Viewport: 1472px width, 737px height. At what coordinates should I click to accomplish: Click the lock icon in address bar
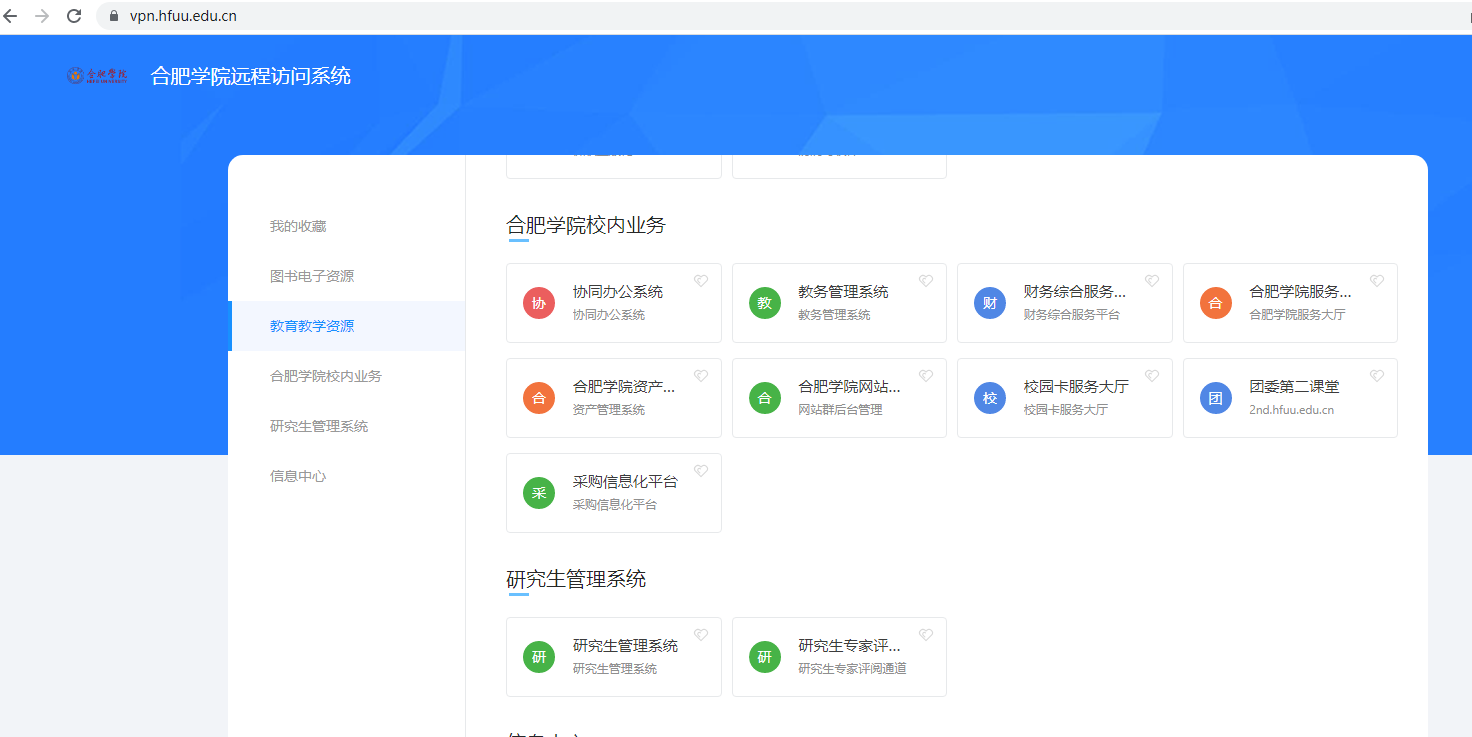[x=113, y=16]
